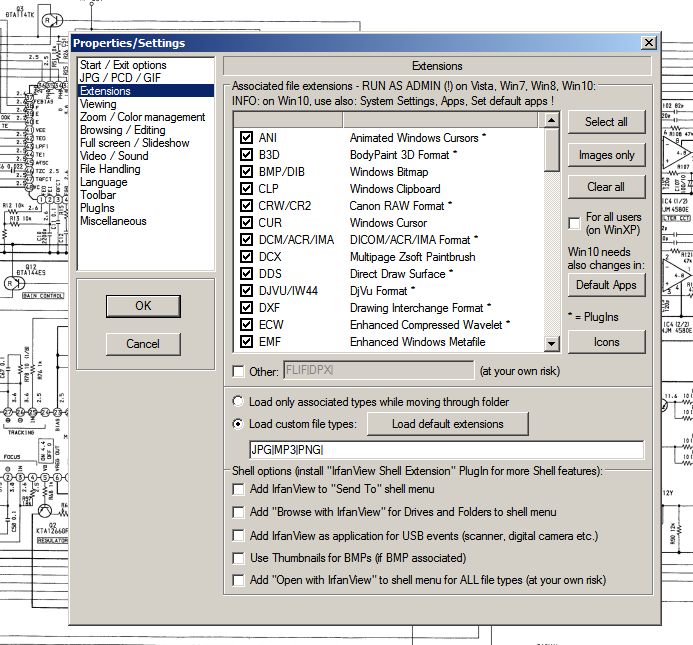693x645 pixels.
Task: Enable the 'For all users (on WinXP)' checkbox
Action: coord(574,223)
